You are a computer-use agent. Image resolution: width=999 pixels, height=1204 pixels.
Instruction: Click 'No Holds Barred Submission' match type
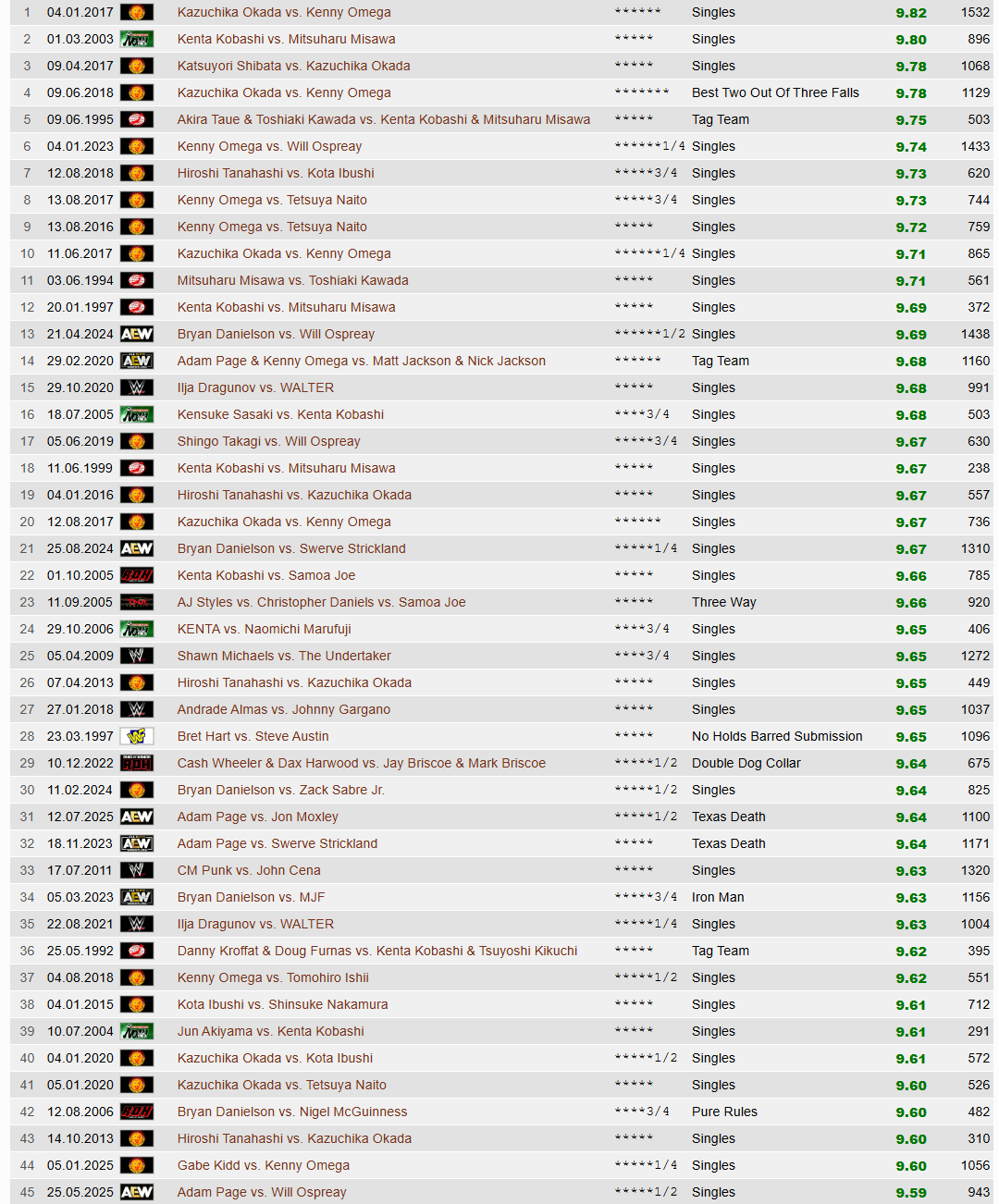click(777, 737)
